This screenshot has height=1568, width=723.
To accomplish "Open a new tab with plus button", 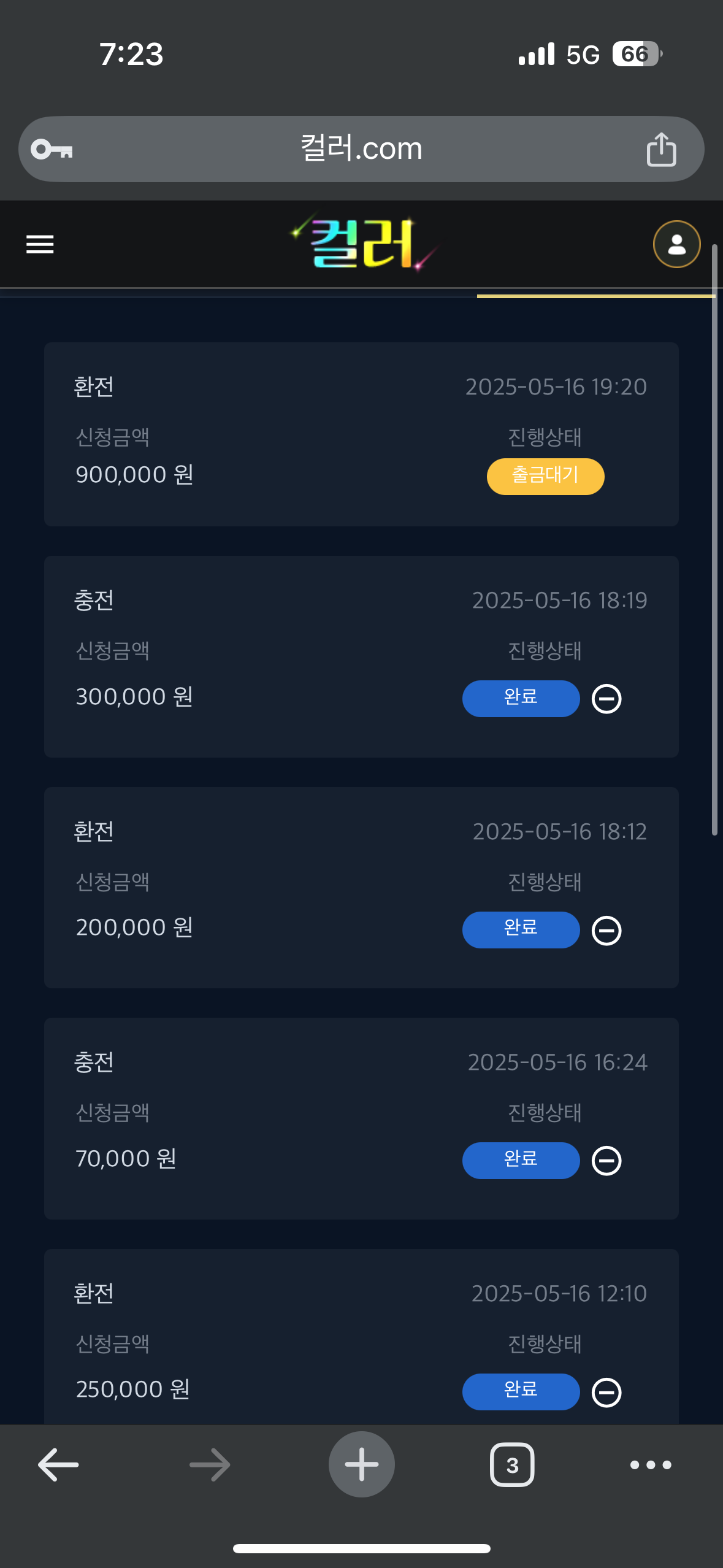I will [x=361, y=1464].
